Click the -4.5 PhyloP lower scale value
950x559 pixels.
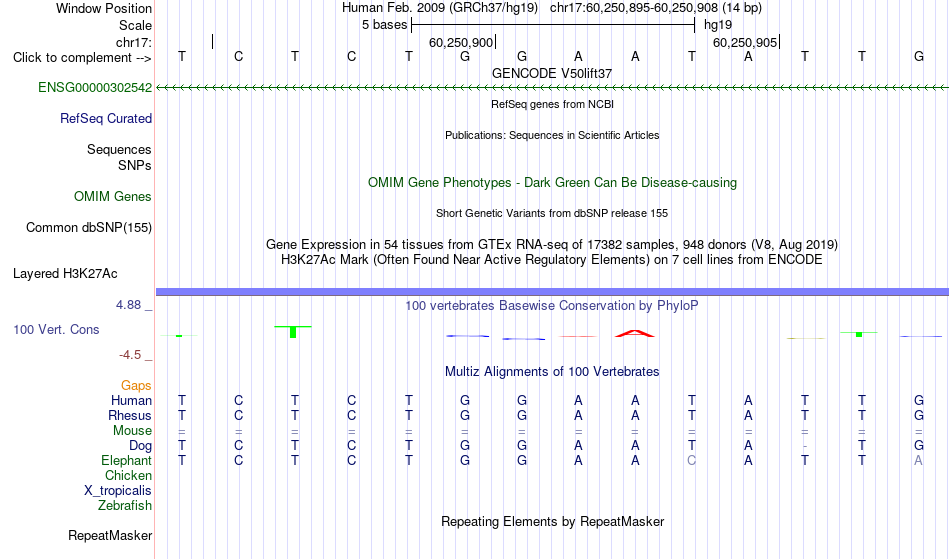click(x=131, y=355)
